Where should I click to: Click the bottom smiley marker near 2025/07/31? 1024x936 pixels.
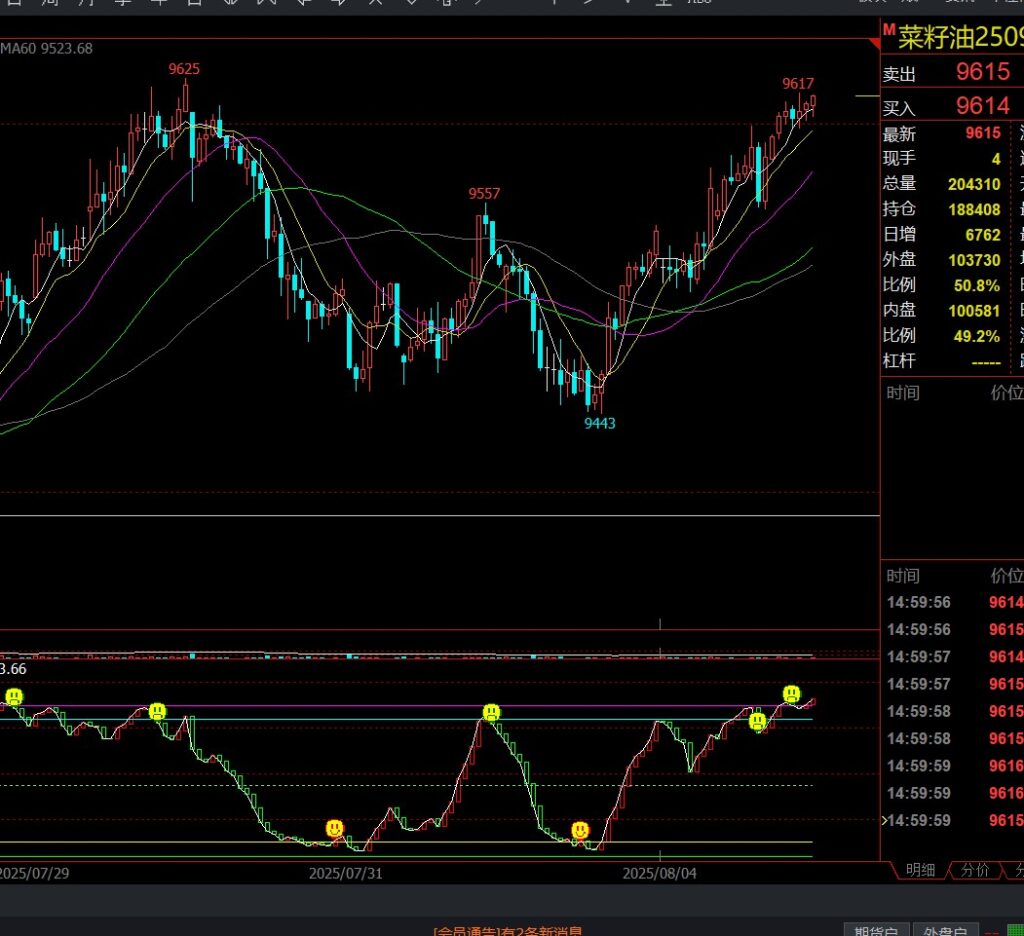(x=334, y=829)
